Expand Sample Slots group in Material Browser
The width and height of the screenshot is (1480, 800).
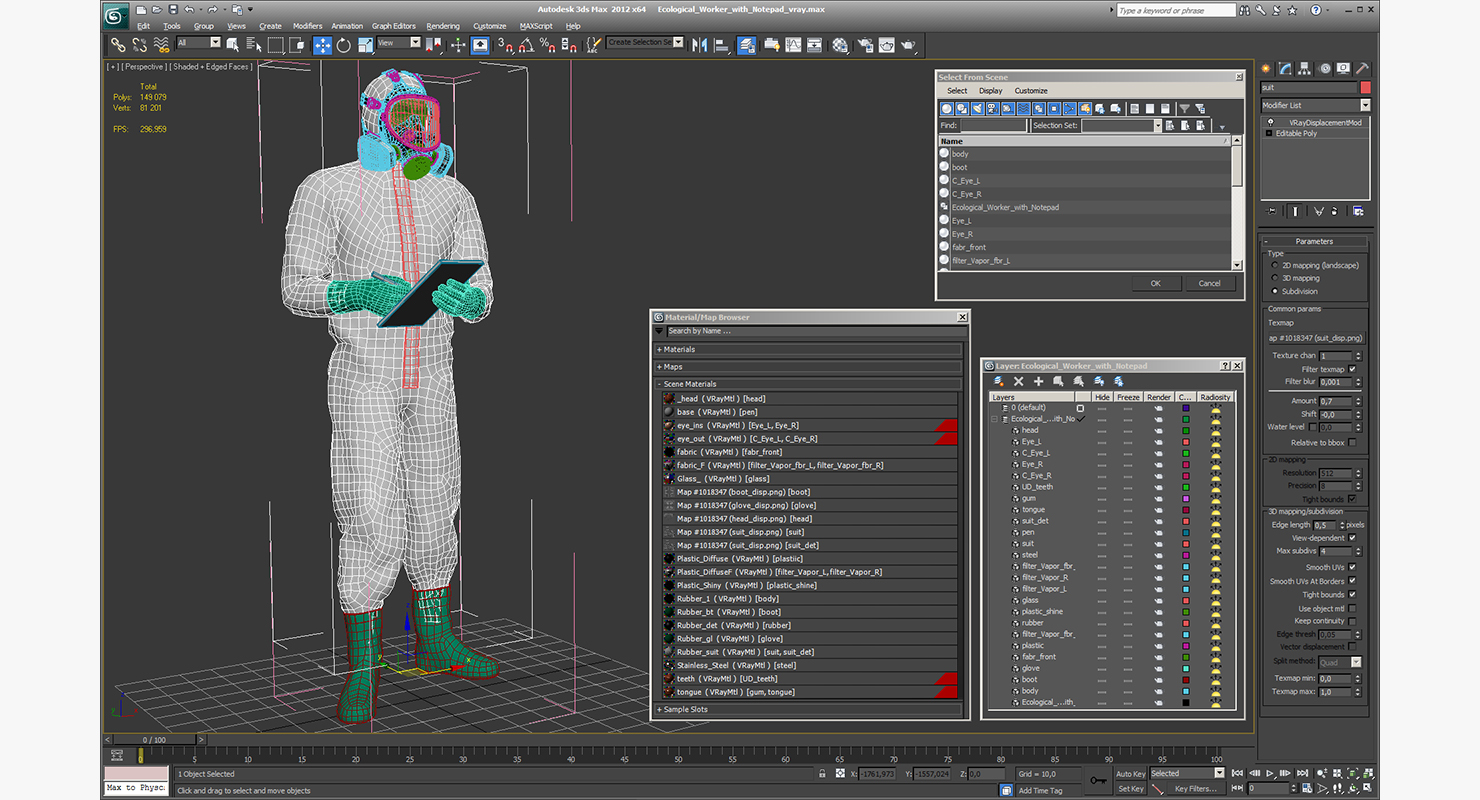809,709
